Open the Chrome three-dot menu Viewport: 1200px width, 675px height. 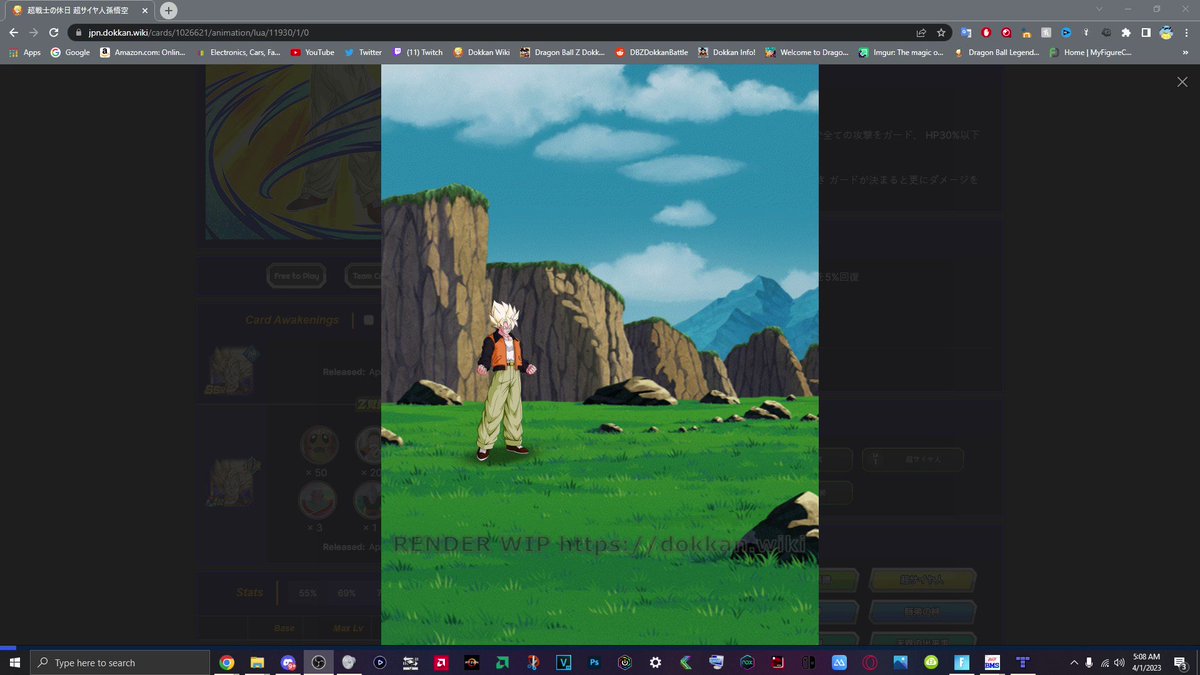[x=1186, y=31]
